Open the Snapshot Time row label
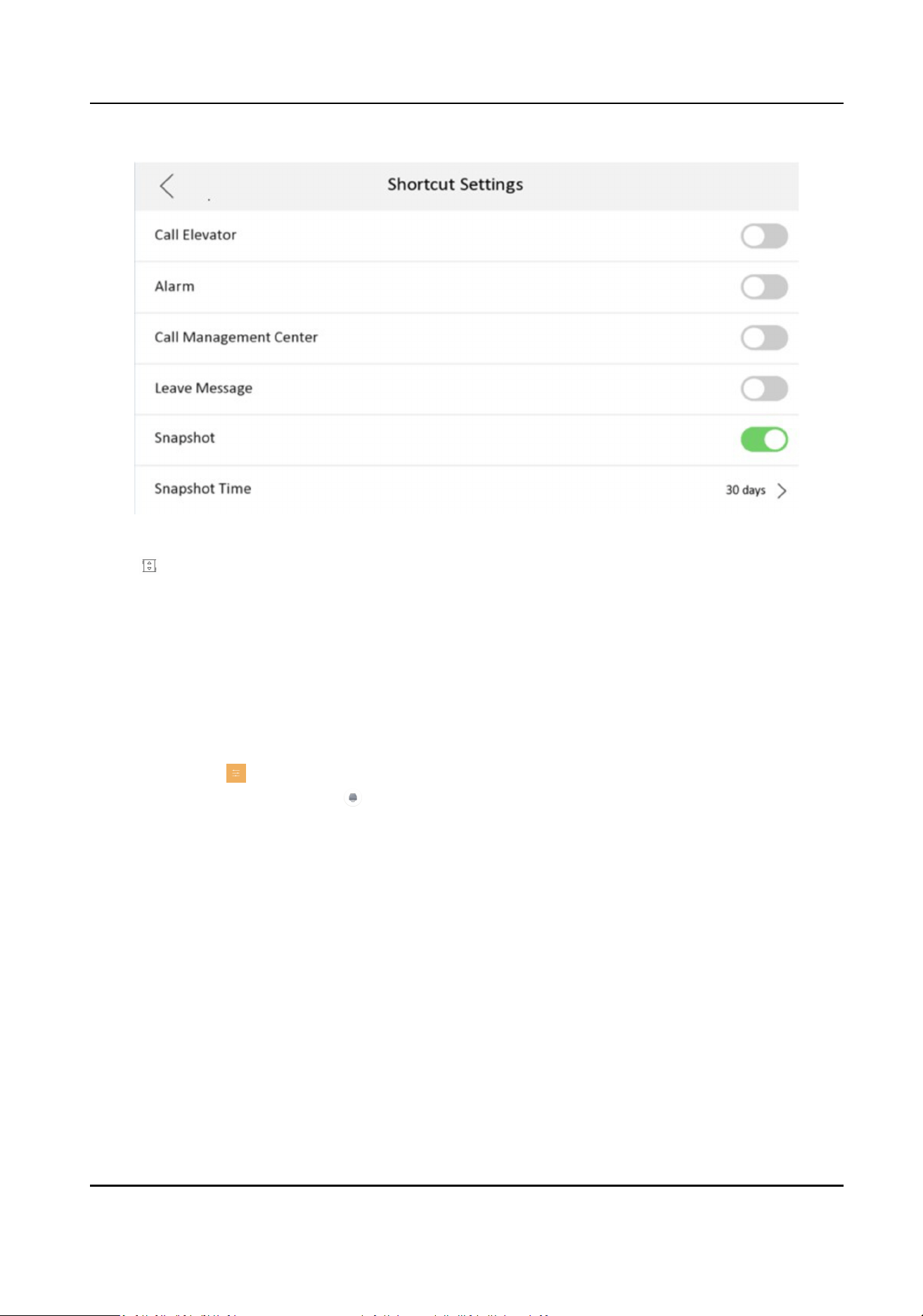Viewport: 923px width, 1316px height. tap(202, 488)
